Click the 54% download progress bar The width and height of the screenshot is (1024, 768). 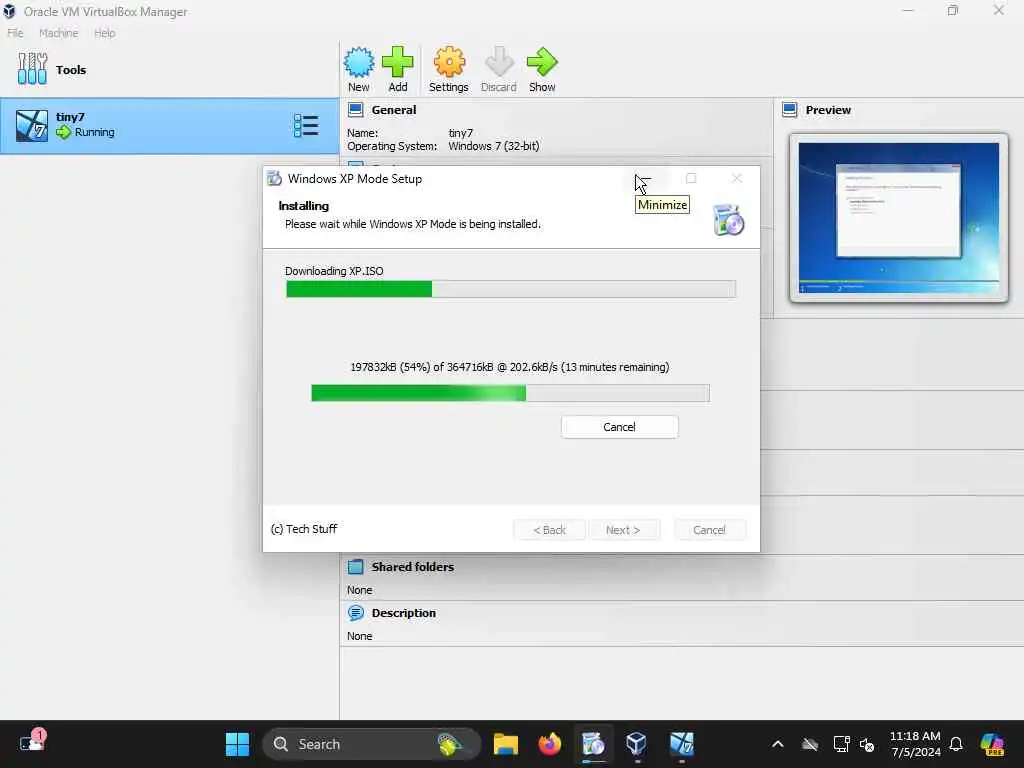510,392
